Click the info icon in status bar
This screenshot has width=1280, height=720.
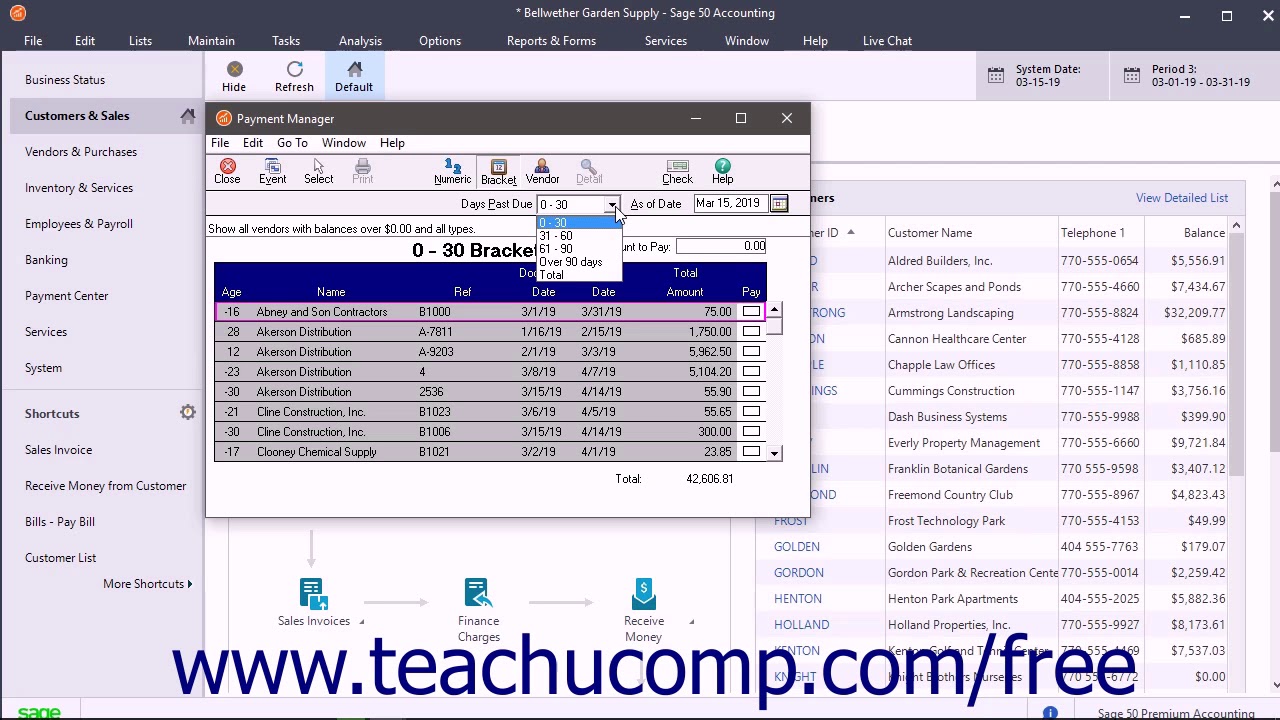tap(1050, 713)
